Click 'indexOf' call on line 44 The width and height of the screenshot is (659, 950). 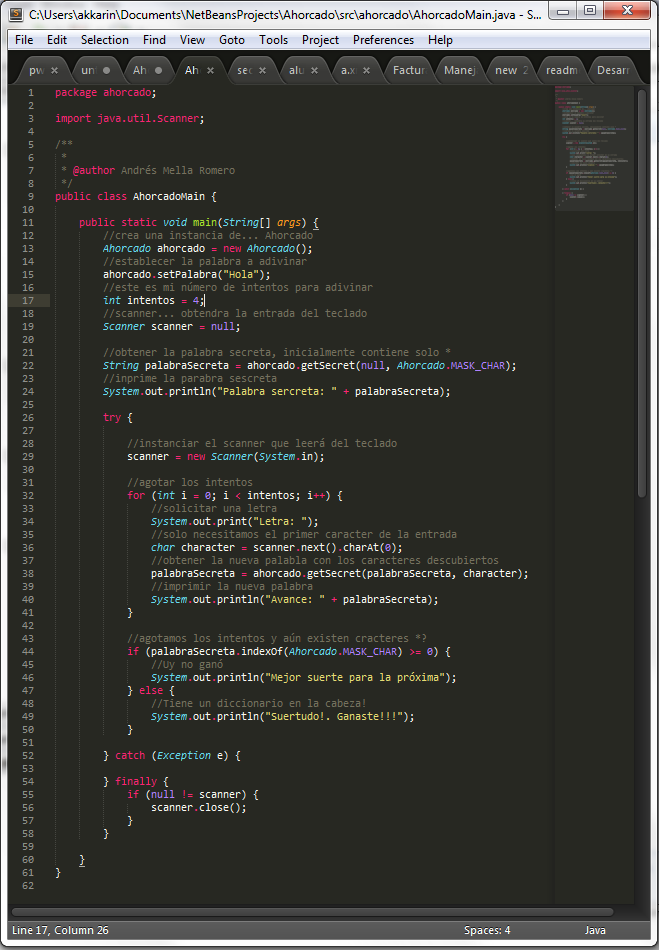coord(262,652)
